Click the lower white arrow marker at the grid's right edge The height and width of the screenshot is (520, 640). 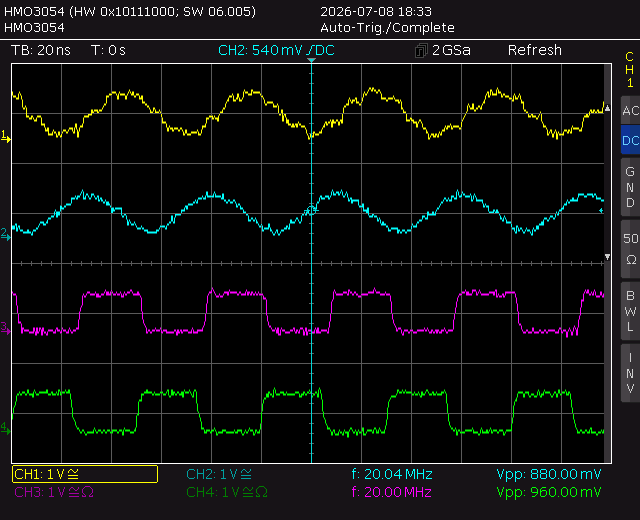click(x=607, y=257)
